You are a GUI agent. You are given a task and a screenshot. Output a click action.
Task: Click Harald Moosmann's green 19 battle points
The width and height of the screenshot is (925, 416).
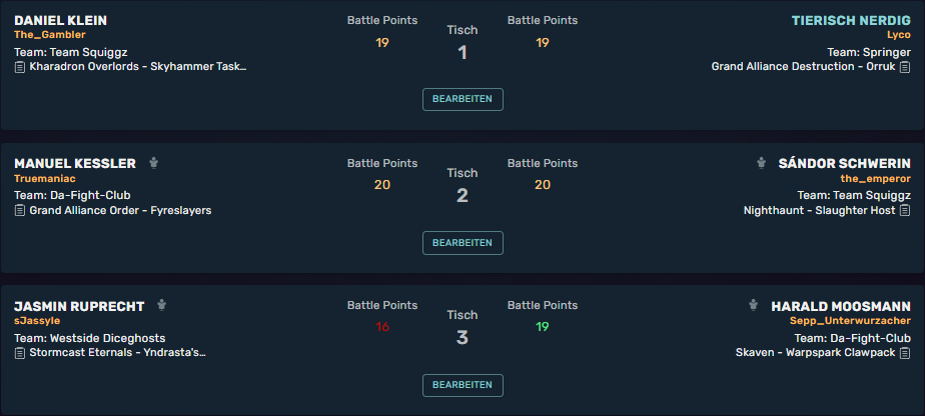(x=542, y=327)
